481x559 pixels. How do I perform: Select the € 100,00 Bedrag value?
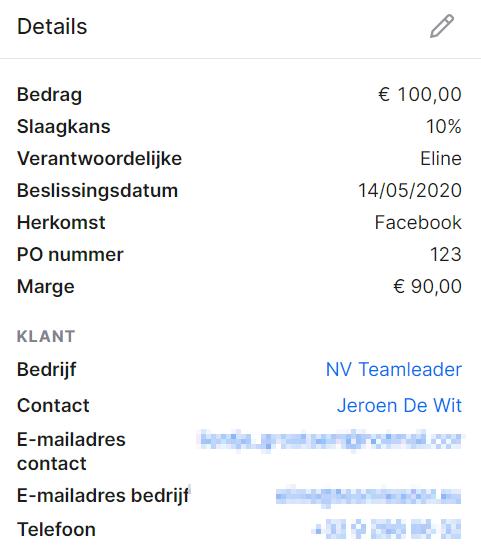coord(420,94)
